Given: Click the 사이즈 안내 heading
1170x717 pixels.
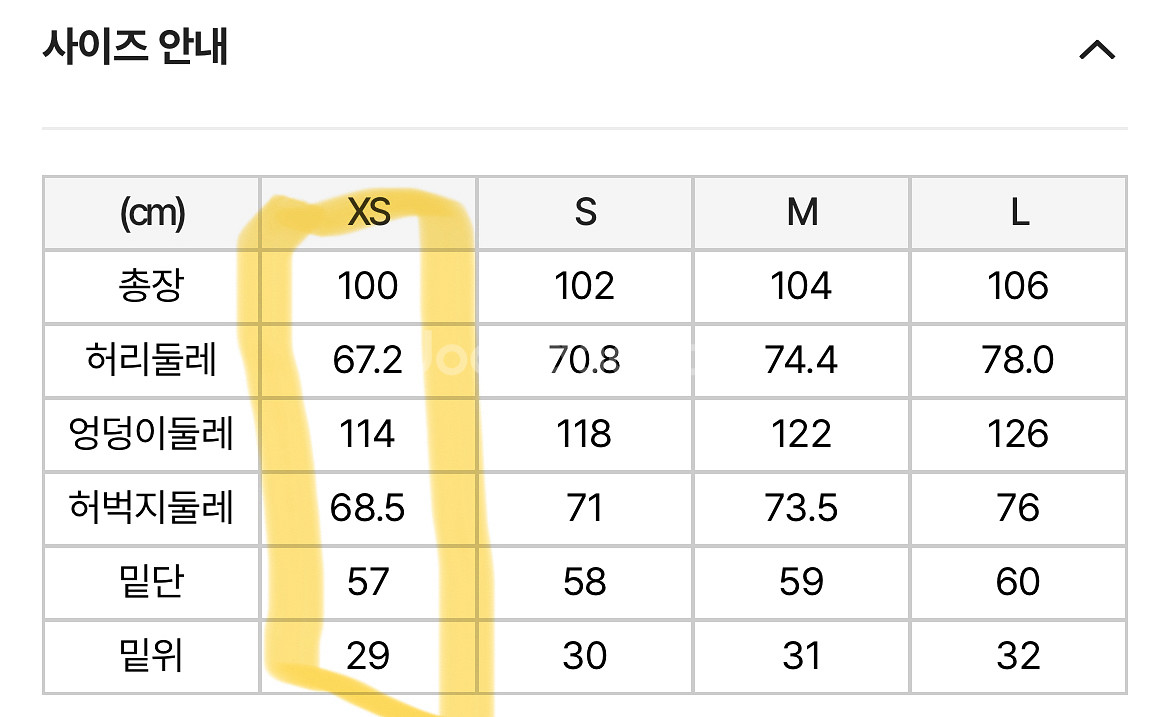Looking at the screenshot, I should 135,46.
